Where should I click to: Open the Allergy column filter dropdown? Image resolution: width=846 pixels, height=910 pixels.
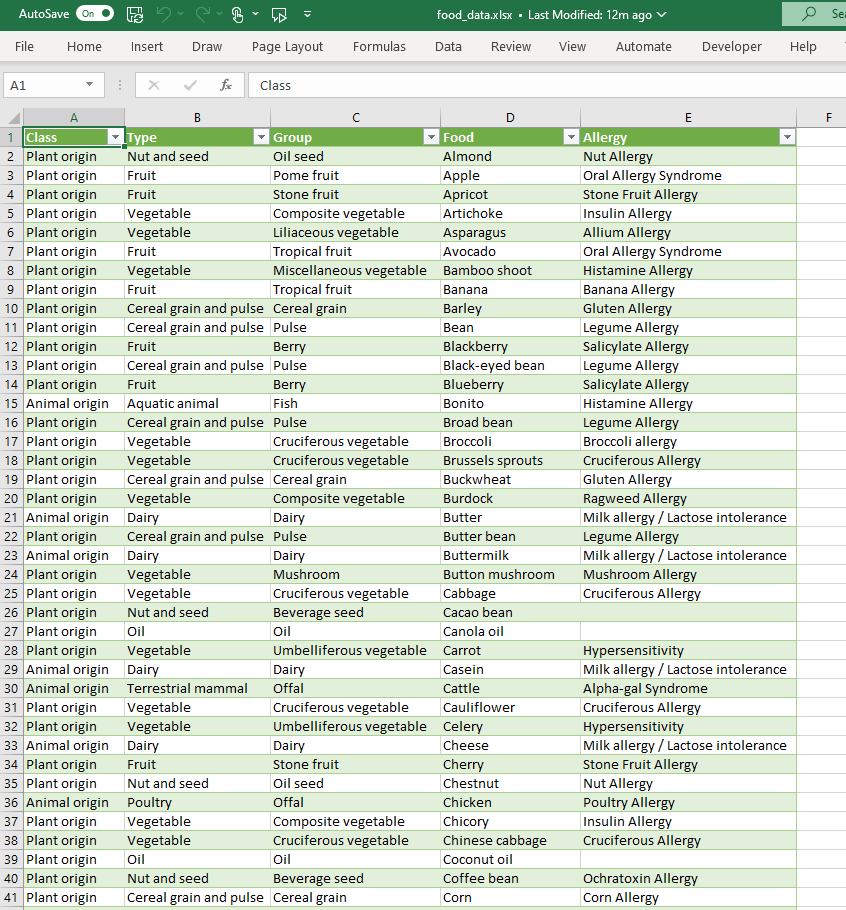(x=787, y=137)
